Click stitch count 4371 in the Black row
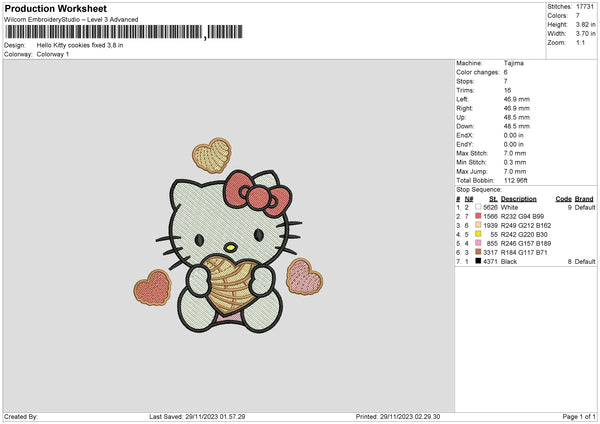 click(490, 262)
